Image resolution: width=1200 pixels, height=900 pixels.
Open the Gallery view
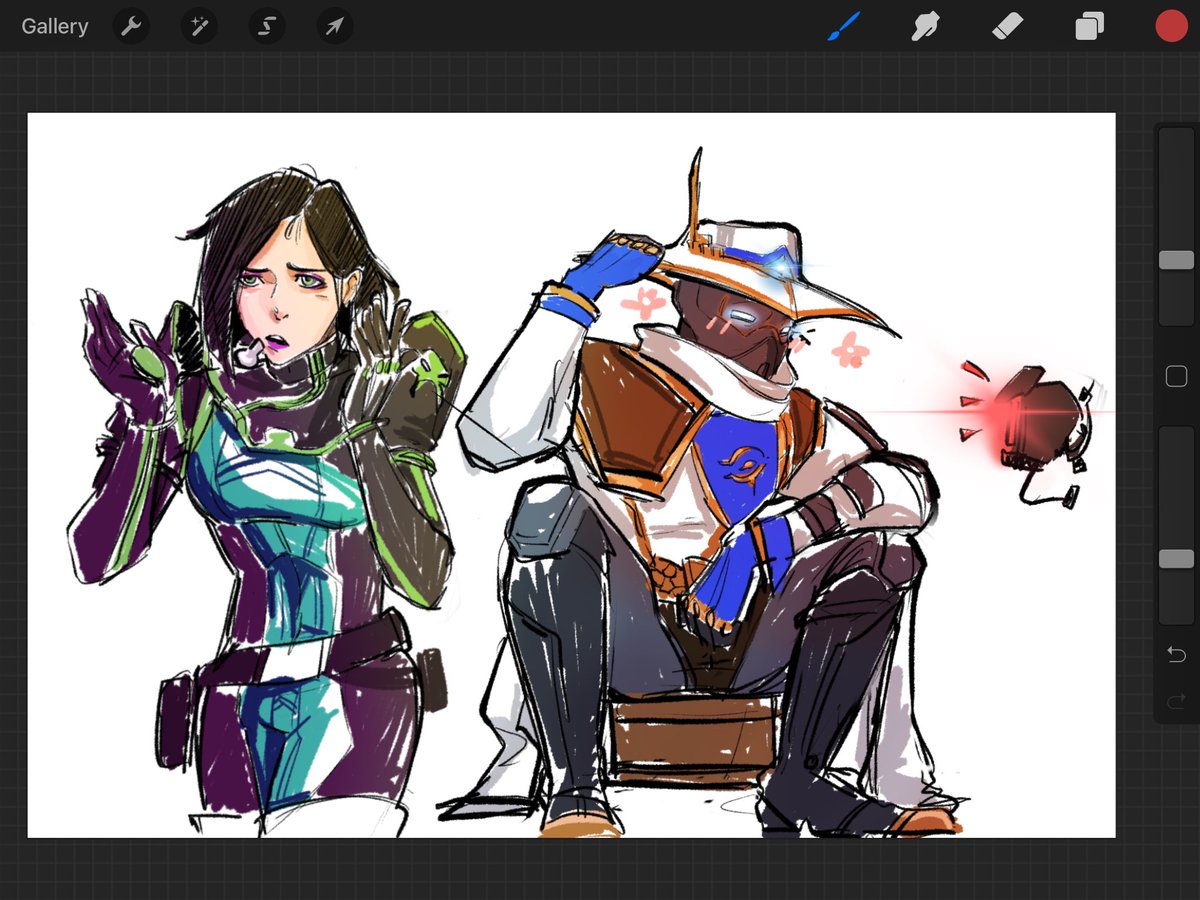tap(55, 27)
